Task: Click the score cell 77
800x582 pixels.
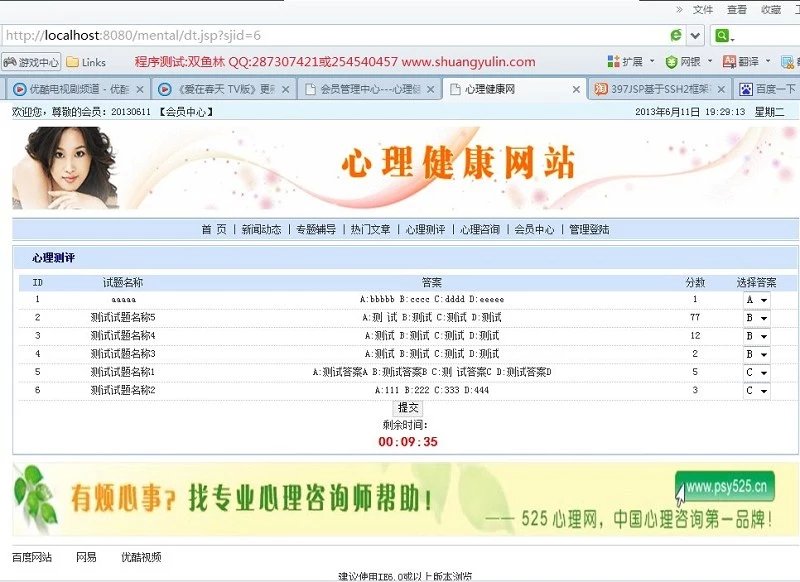Action: (x=694, y=317)
